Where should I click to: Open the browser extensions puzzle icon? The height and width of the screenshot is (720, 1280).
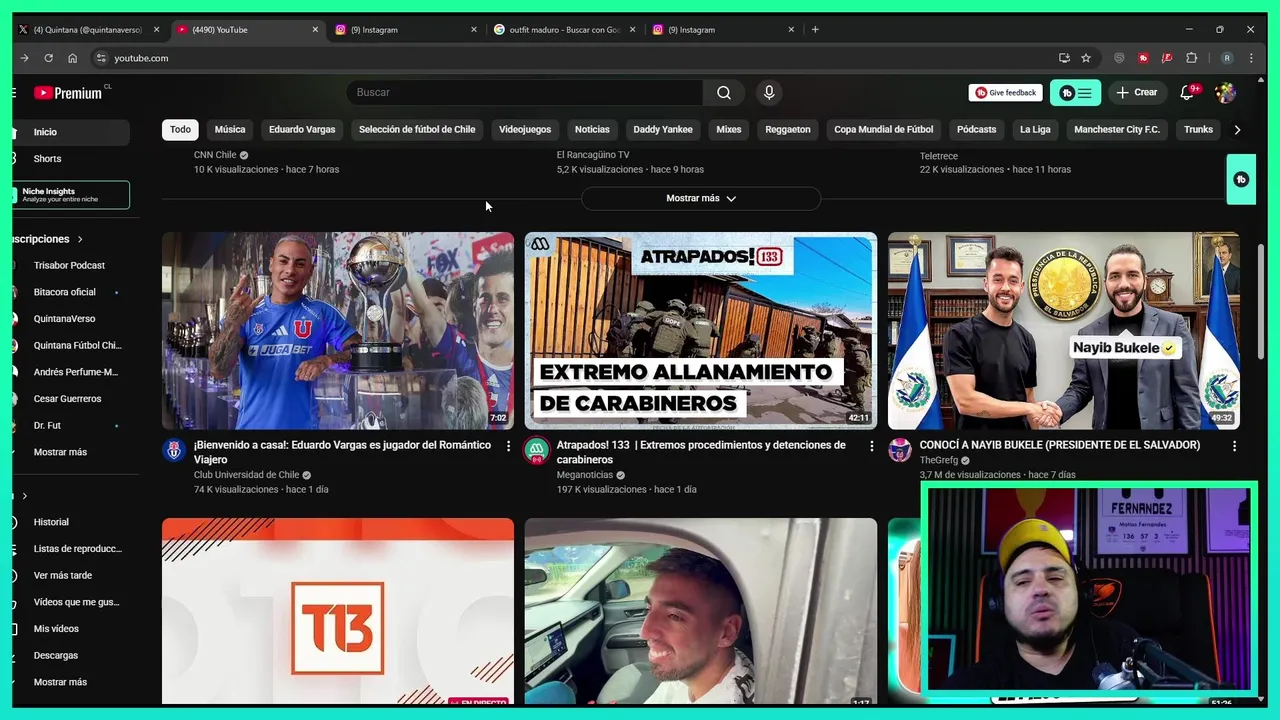[1192, 58]
